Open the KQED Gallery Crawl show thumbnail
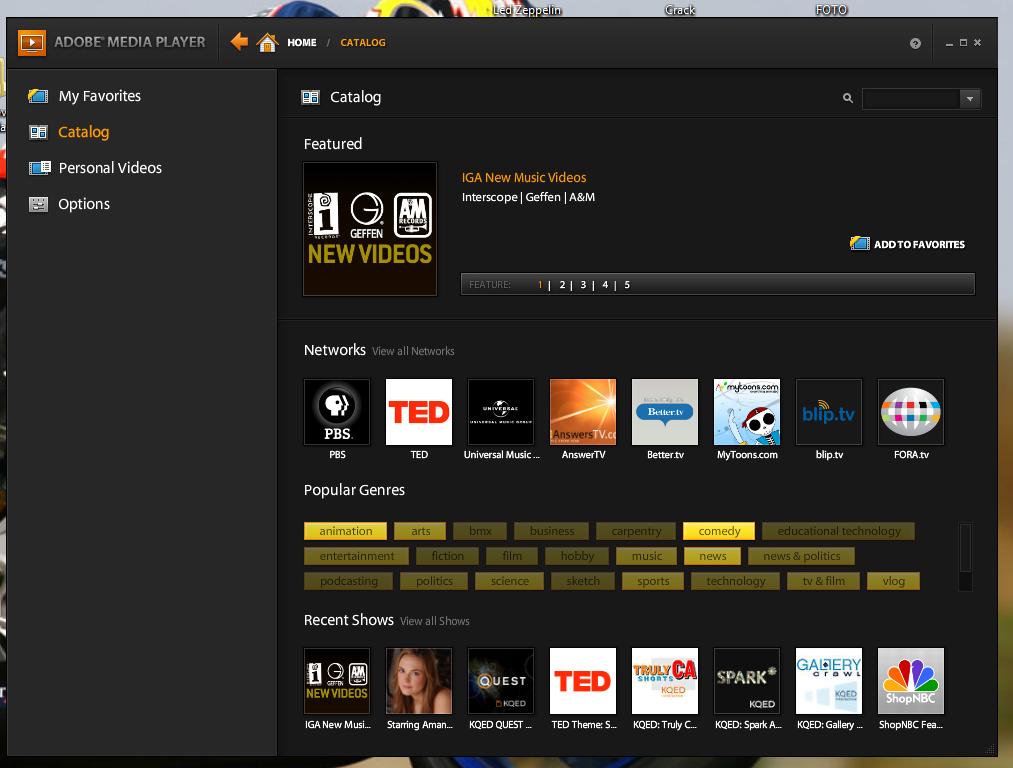 829,681
